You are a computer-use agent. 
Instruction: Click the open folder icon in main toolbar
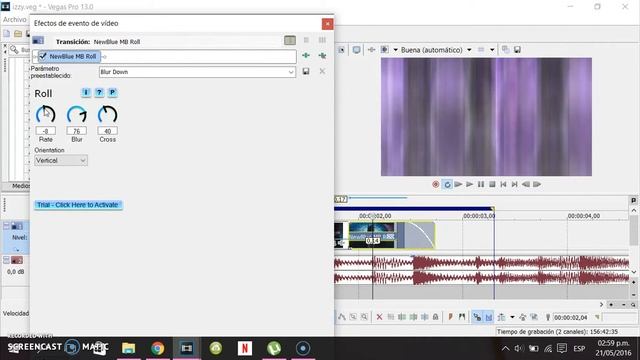click(x=18, y=34)
